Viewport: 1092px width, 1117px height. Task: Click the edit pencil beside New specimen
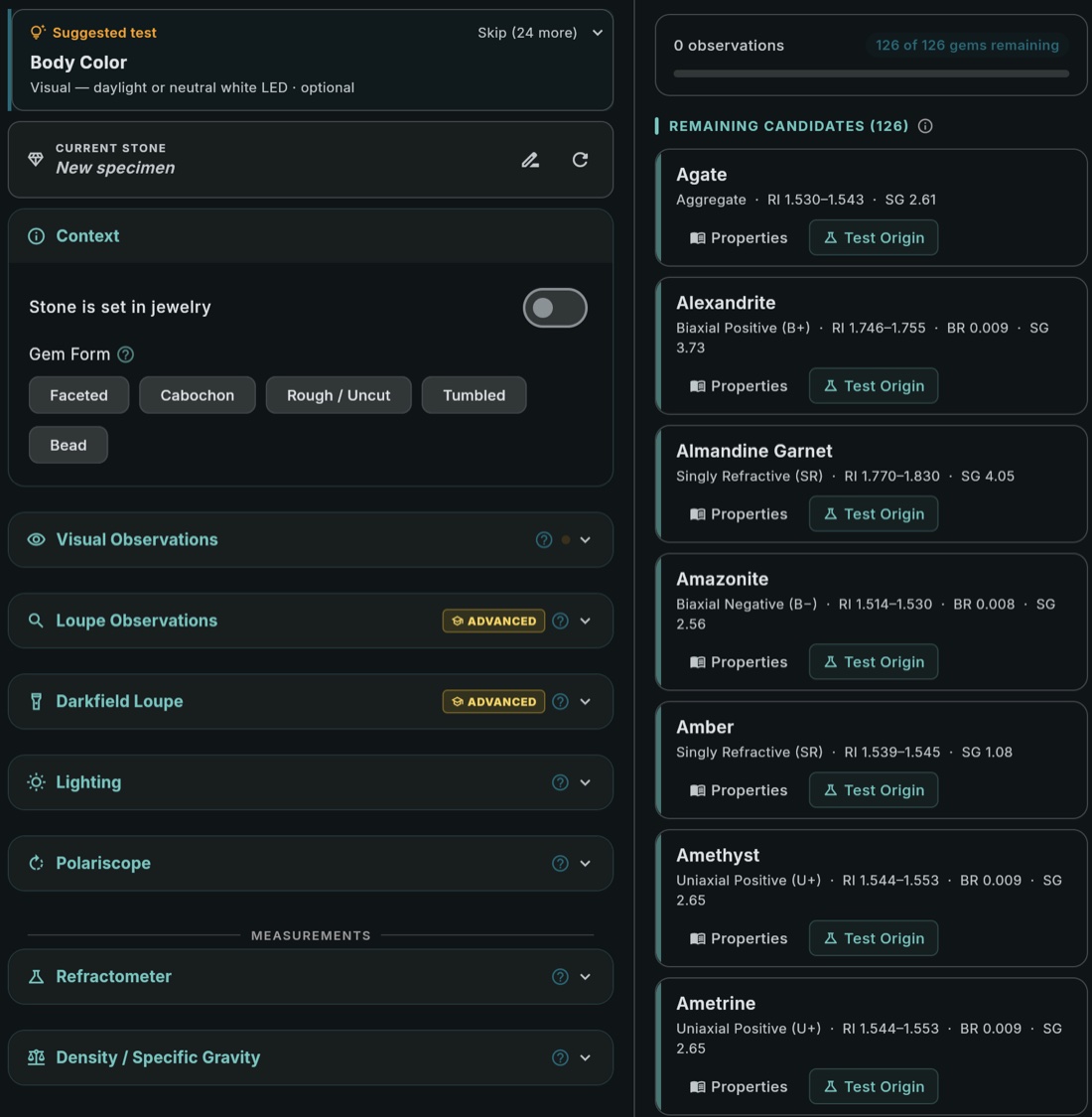tap(530, 160)
